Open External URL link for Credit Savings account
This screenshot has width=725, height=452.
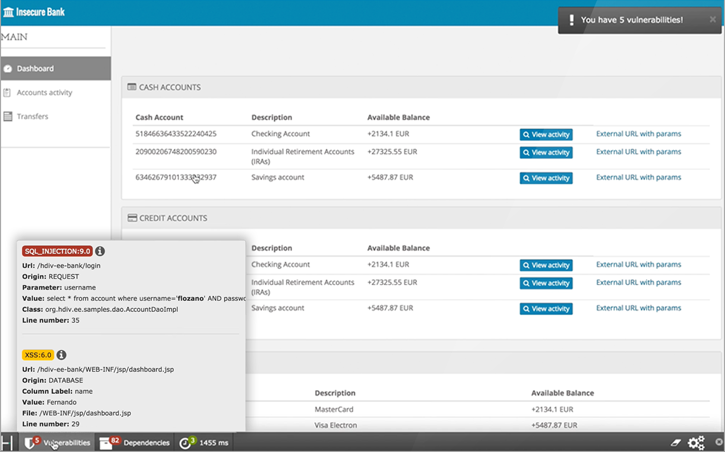point(639,308)
